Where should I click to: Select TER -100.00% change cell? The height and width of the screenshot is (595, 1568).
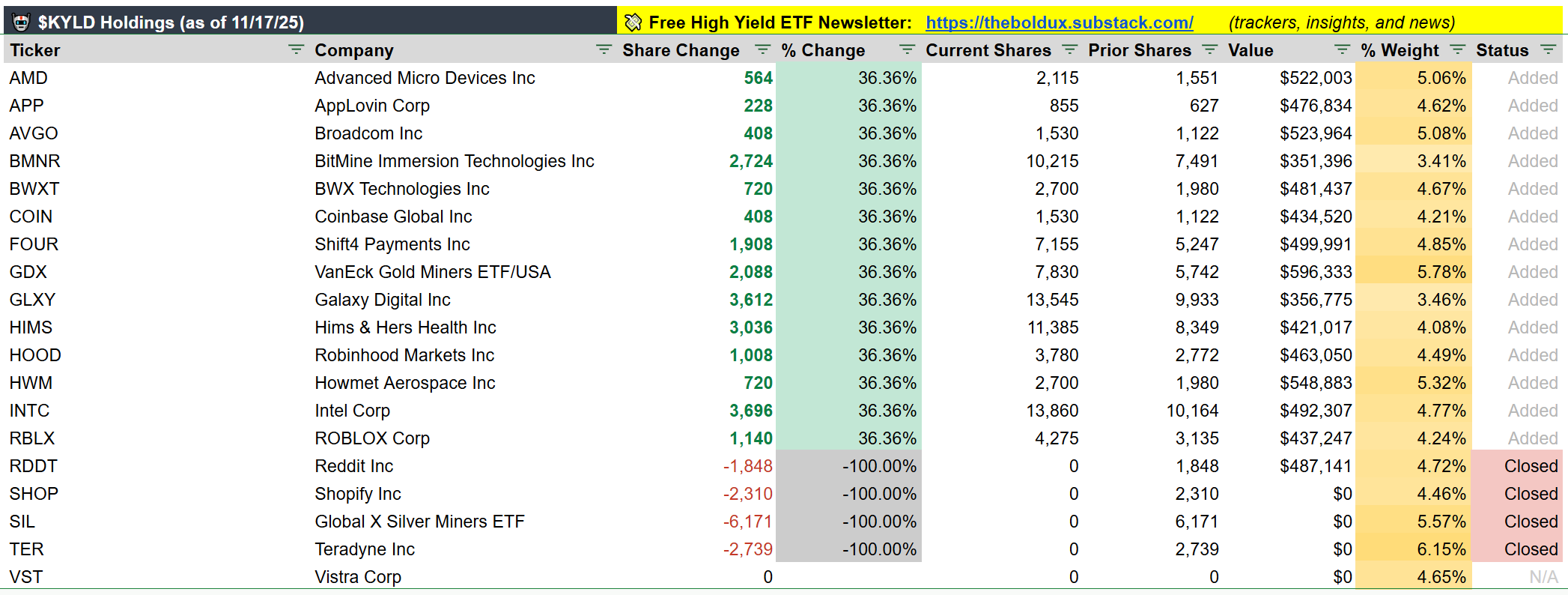(x=848, y=549)
